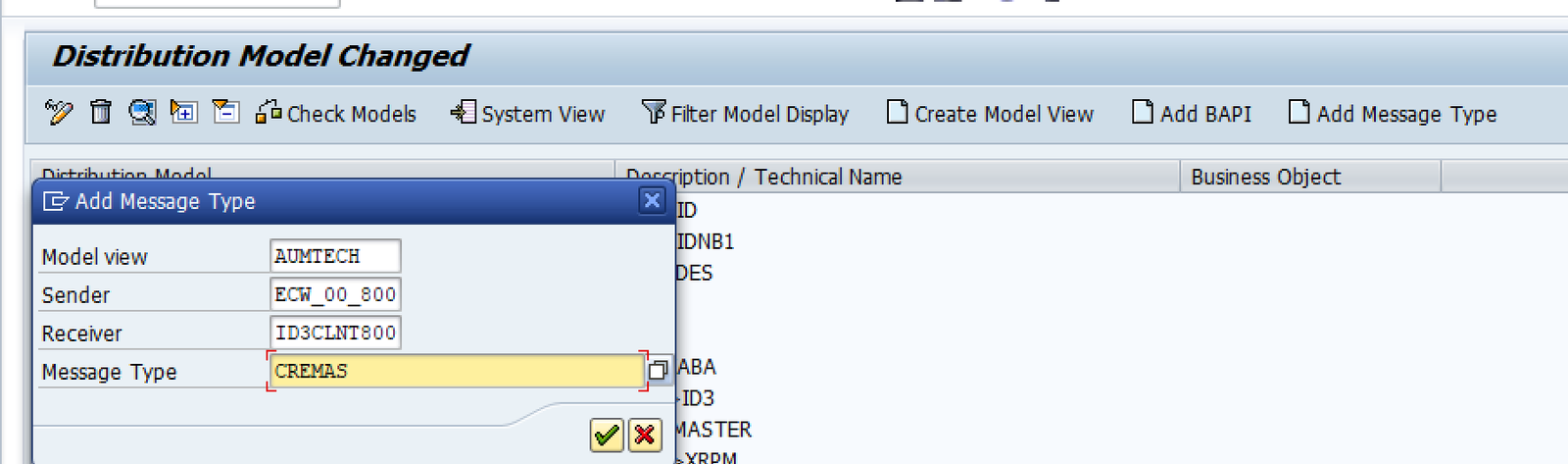The image size is (1568, 464).
Task: Open value help for Message Type
Action: click(x=659, y=370)
